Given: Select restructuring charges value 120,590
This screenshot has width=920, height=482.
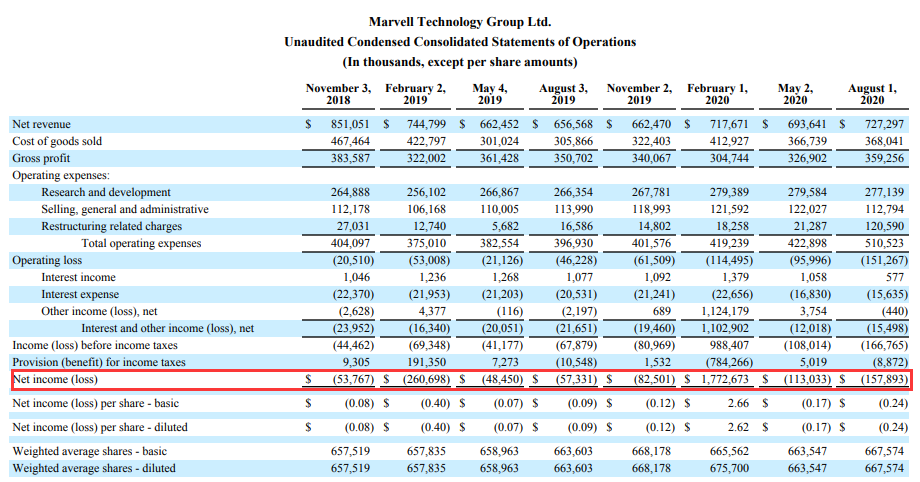Looking at the screenshot, I should pyautogui.click(x=884, y=227).
